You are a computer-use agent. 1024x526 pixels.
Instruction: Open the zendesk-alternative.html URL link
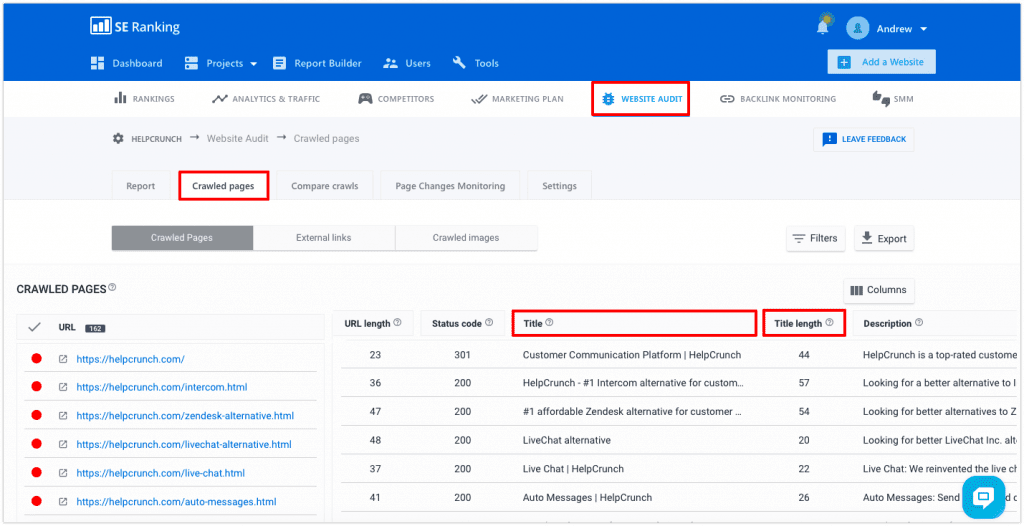coord(185,416)
